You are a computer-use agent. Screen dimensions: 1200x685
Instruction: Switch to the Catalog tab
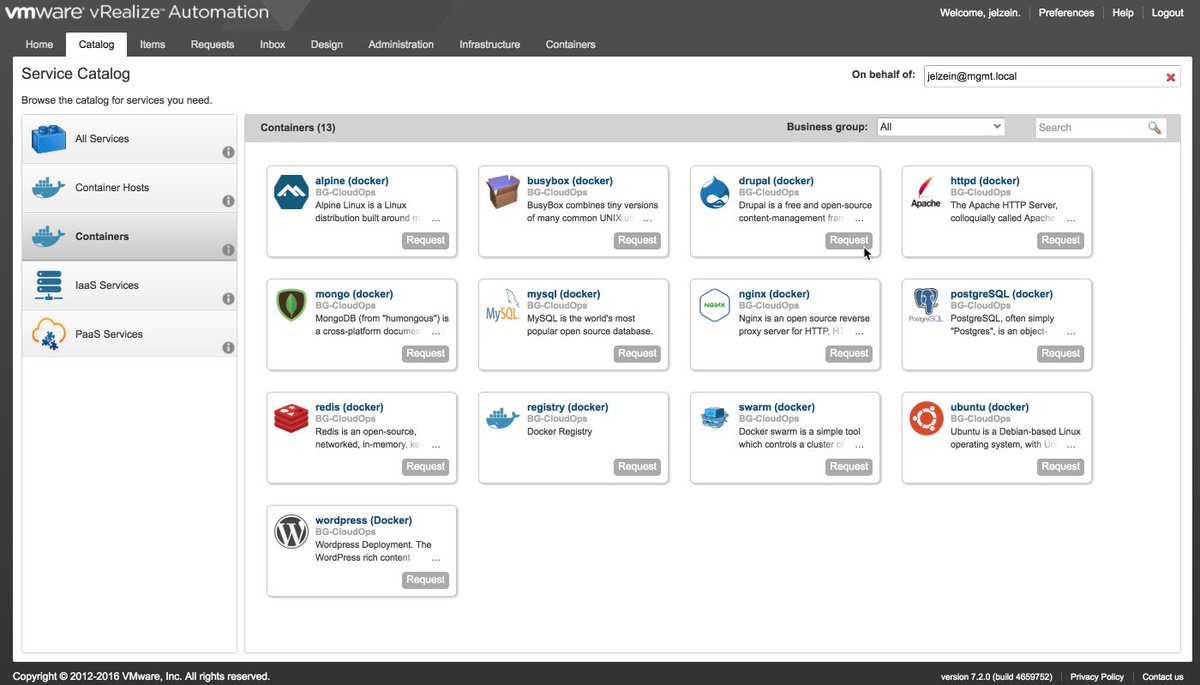point(95,44)
